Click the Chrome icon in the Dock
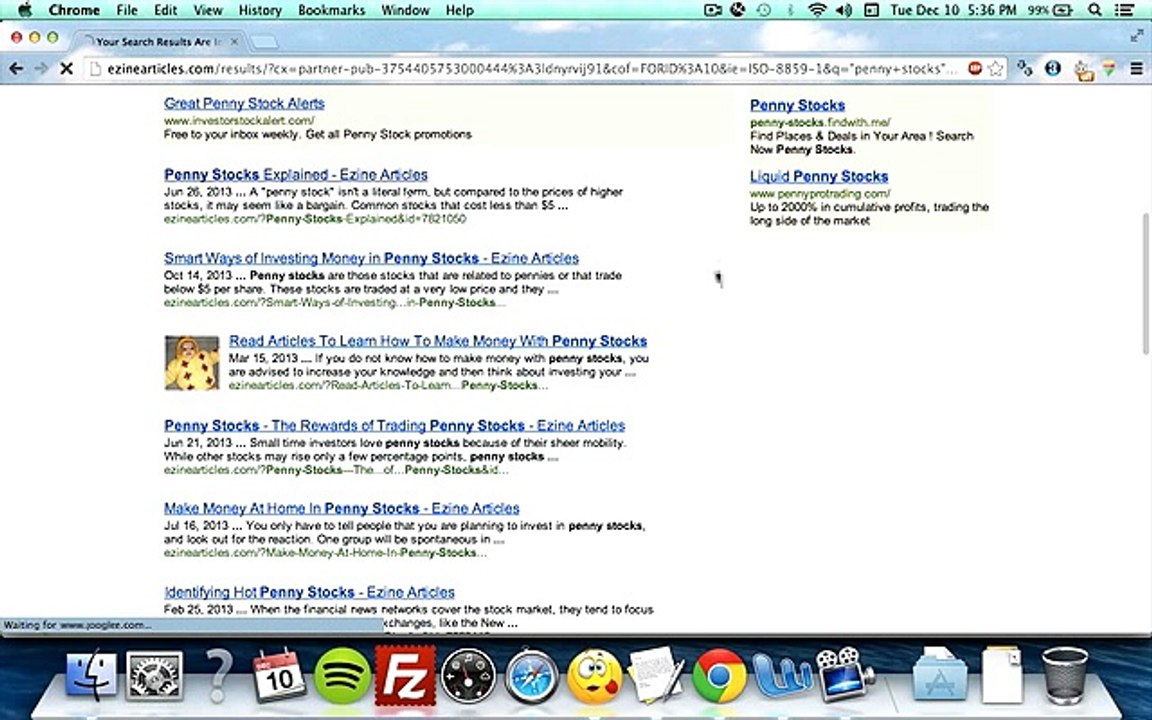 (720, 676)
